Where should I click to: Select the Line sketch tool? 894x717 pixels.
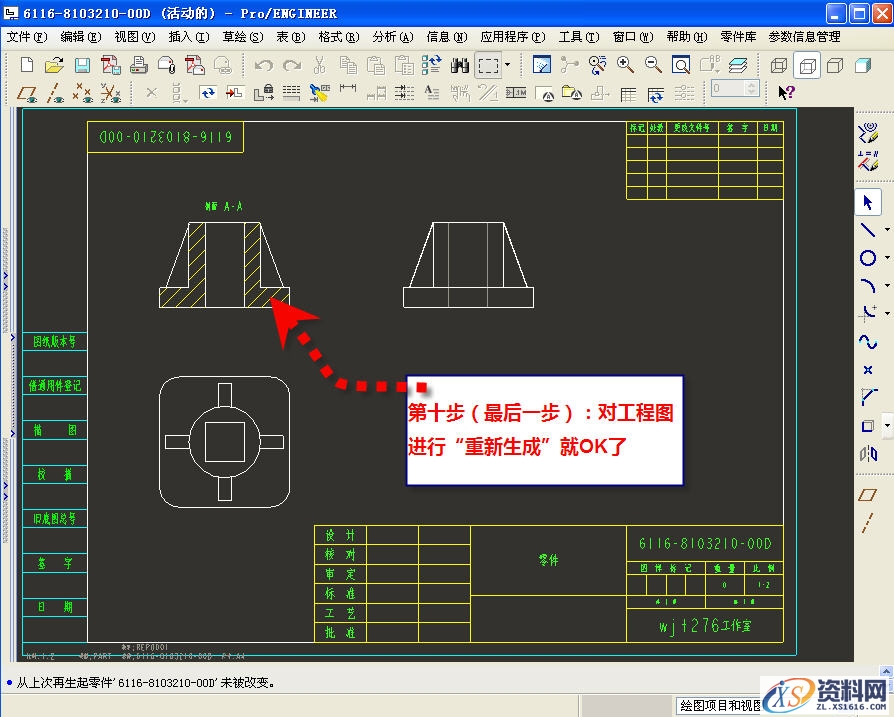[867, 229]
